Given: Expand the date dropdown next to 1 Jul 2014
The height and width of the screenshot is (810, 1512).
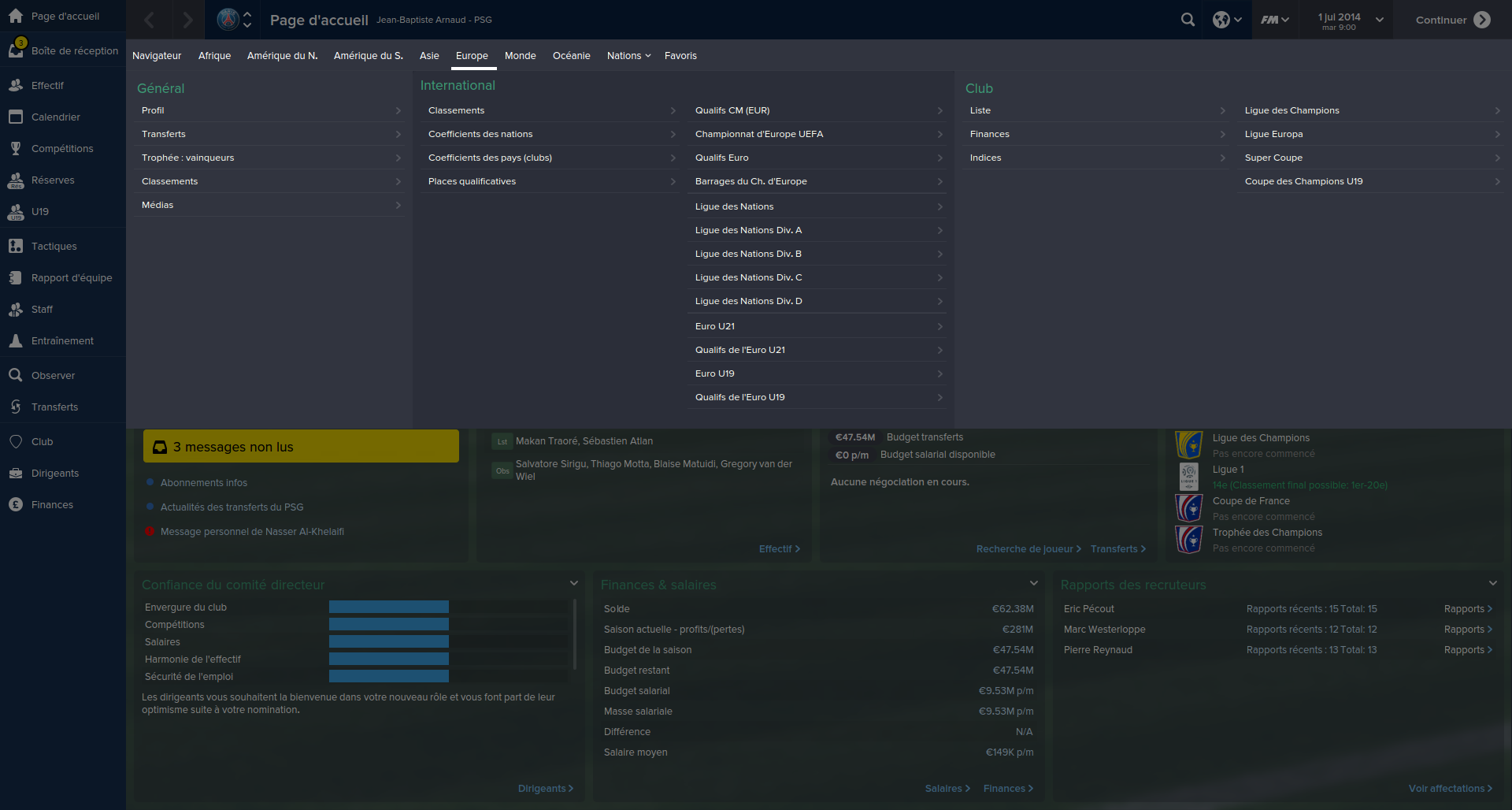Looking at the screenshot, I should tap(1380, 20).
